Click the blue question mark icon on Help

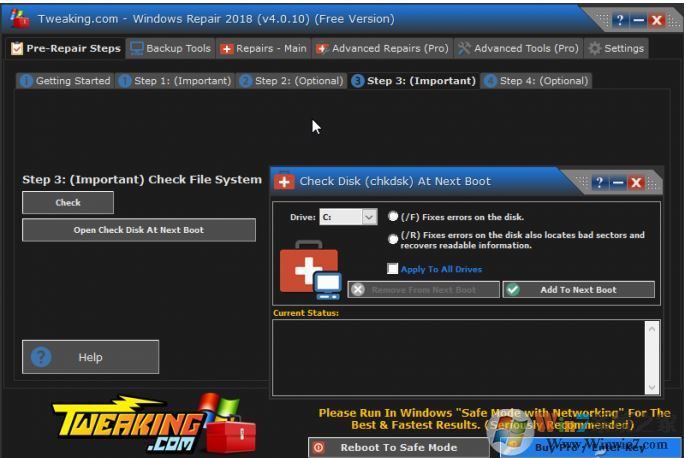point(41,357)
